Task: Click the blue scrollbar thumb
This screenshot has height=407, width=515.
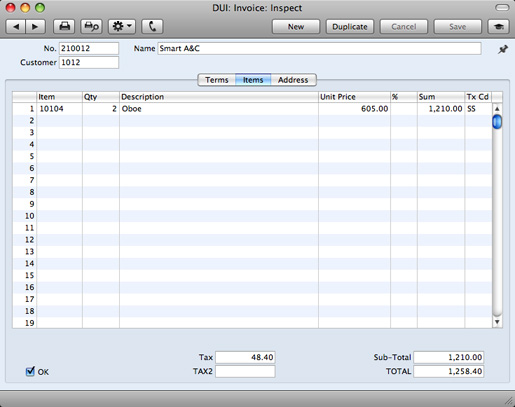Action: (497, 122)
